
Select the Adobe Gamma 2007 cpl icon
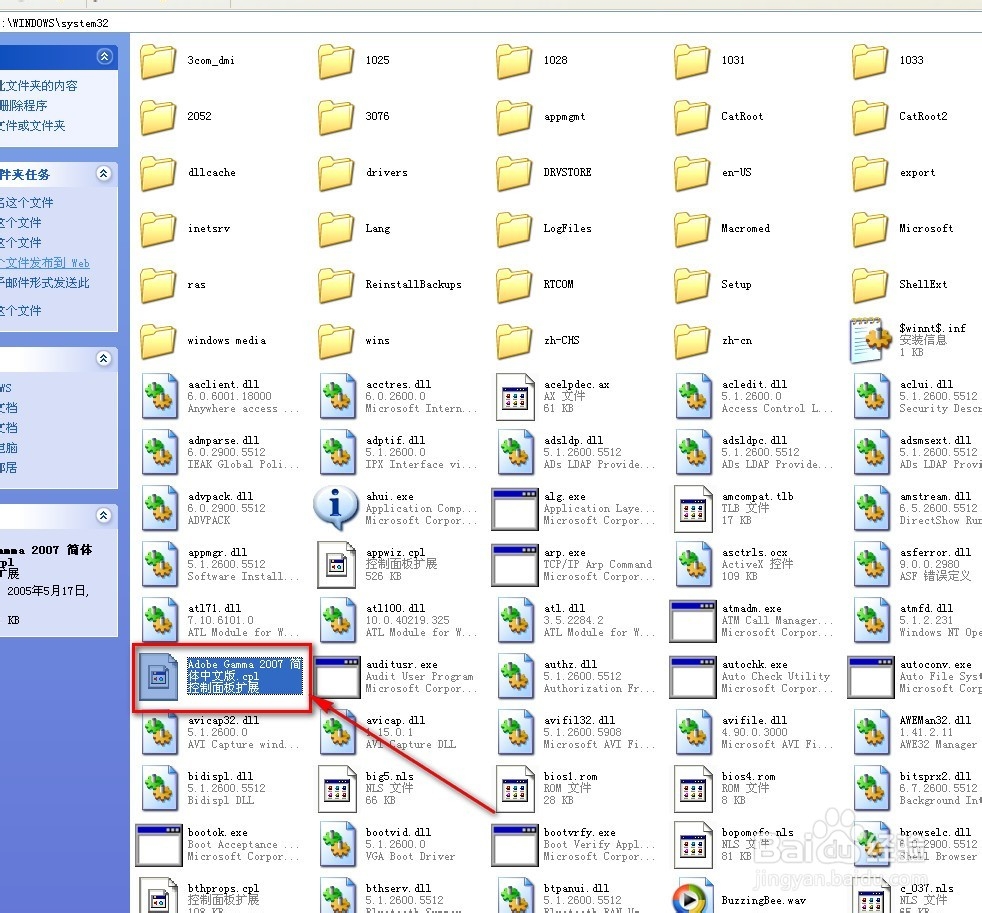(x=158, y=676)
